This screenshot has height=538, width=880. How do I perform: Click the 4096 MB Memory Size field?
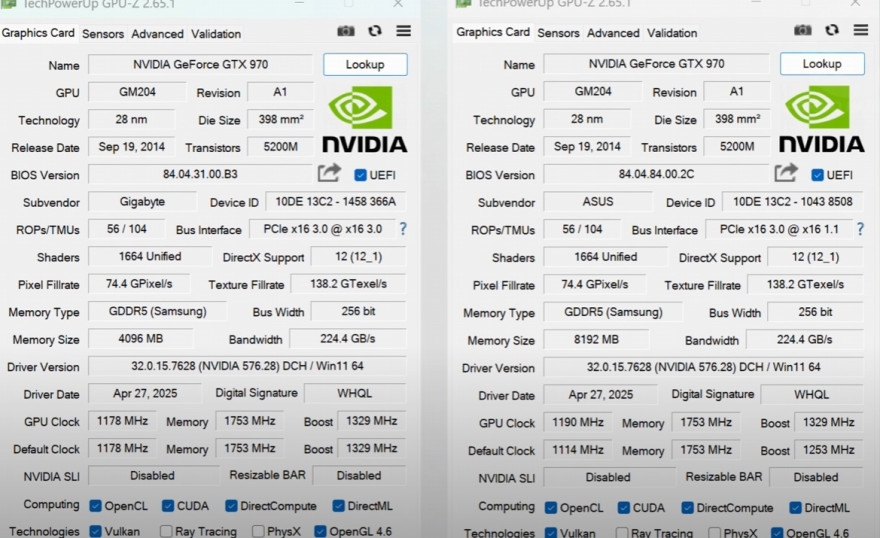click(x=141, y=339)
